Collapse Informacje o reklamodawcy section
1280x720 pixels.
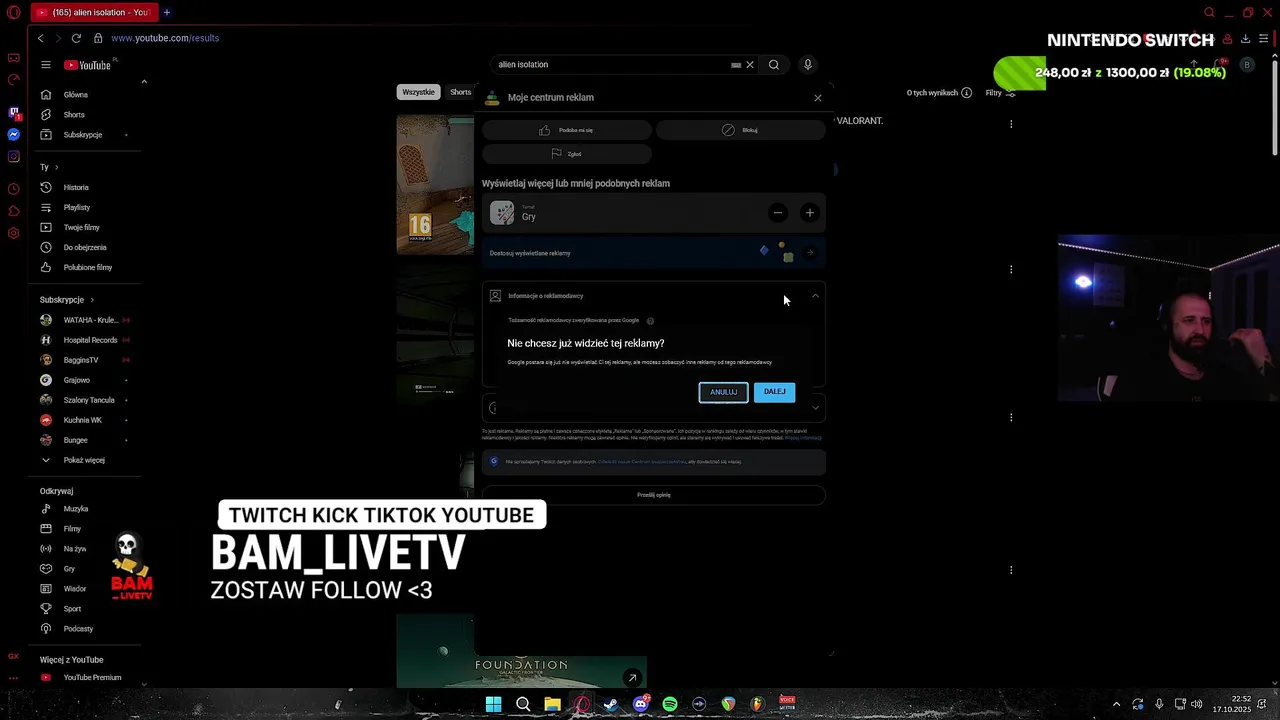point(815,296)
